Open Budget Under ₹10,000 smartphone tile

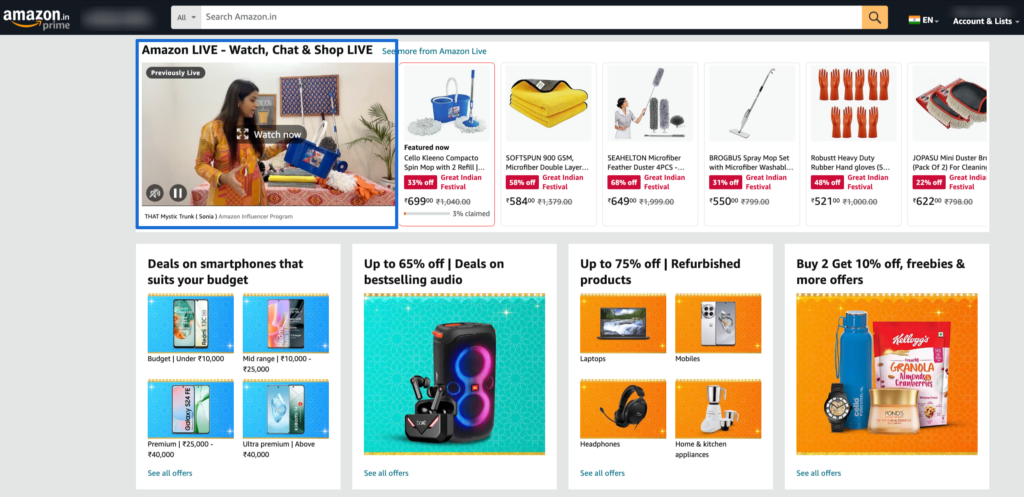[x=191, y=324]
